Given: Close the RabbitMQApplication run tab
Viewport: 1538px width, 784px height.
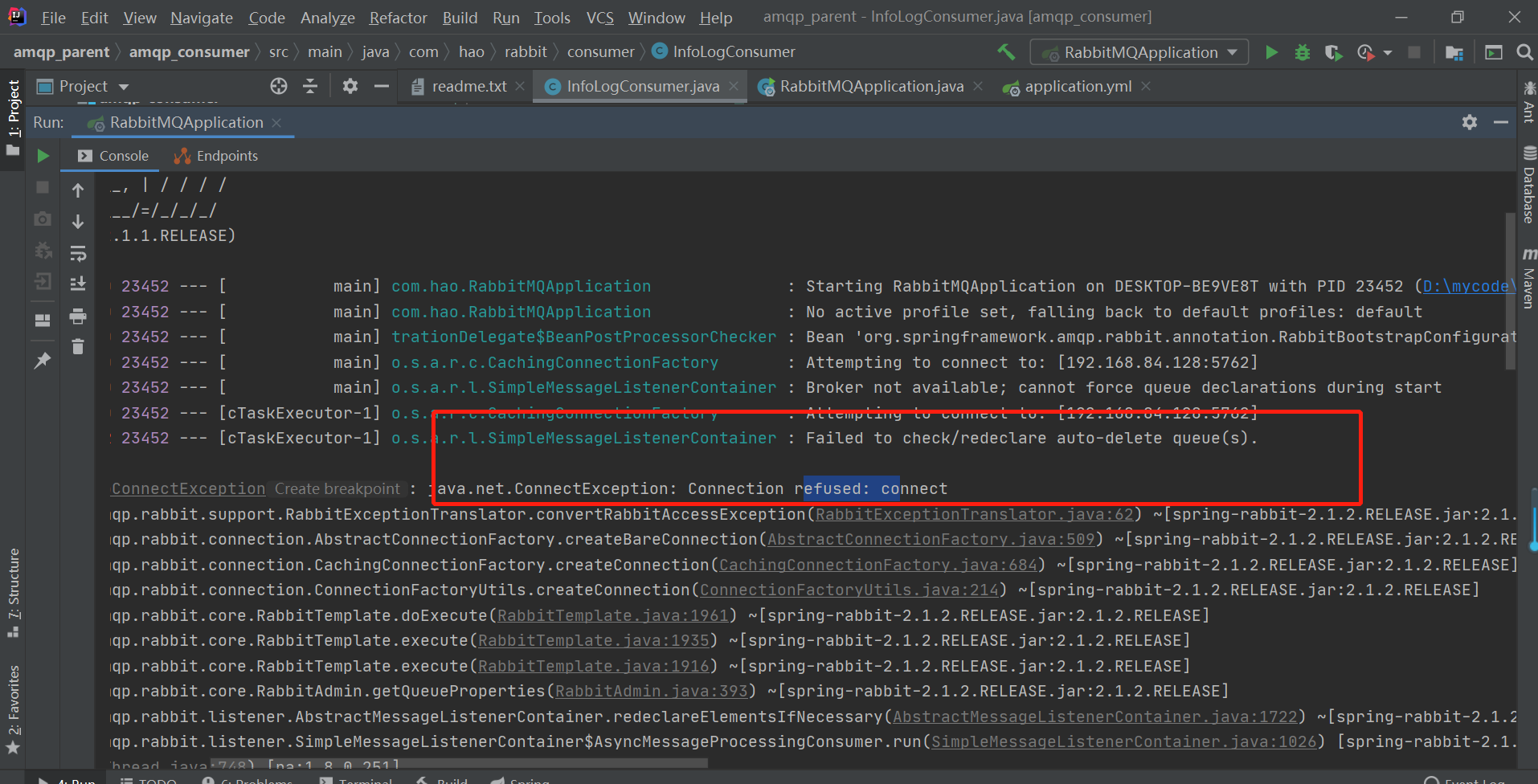Looking at the screenshot, I should pos(276,122).
